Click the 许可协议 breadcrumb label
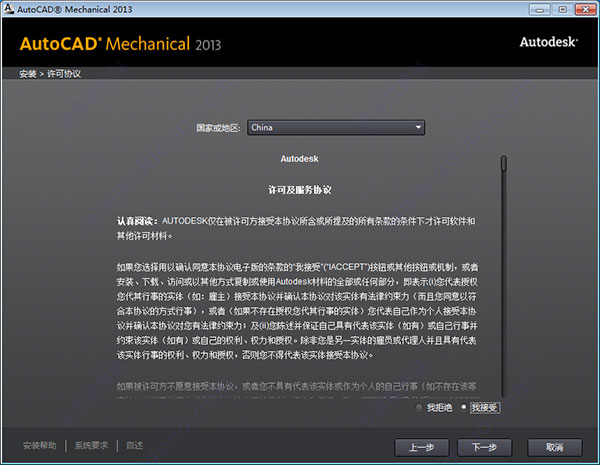The image size is (600, 465). [x=64, y=74]
